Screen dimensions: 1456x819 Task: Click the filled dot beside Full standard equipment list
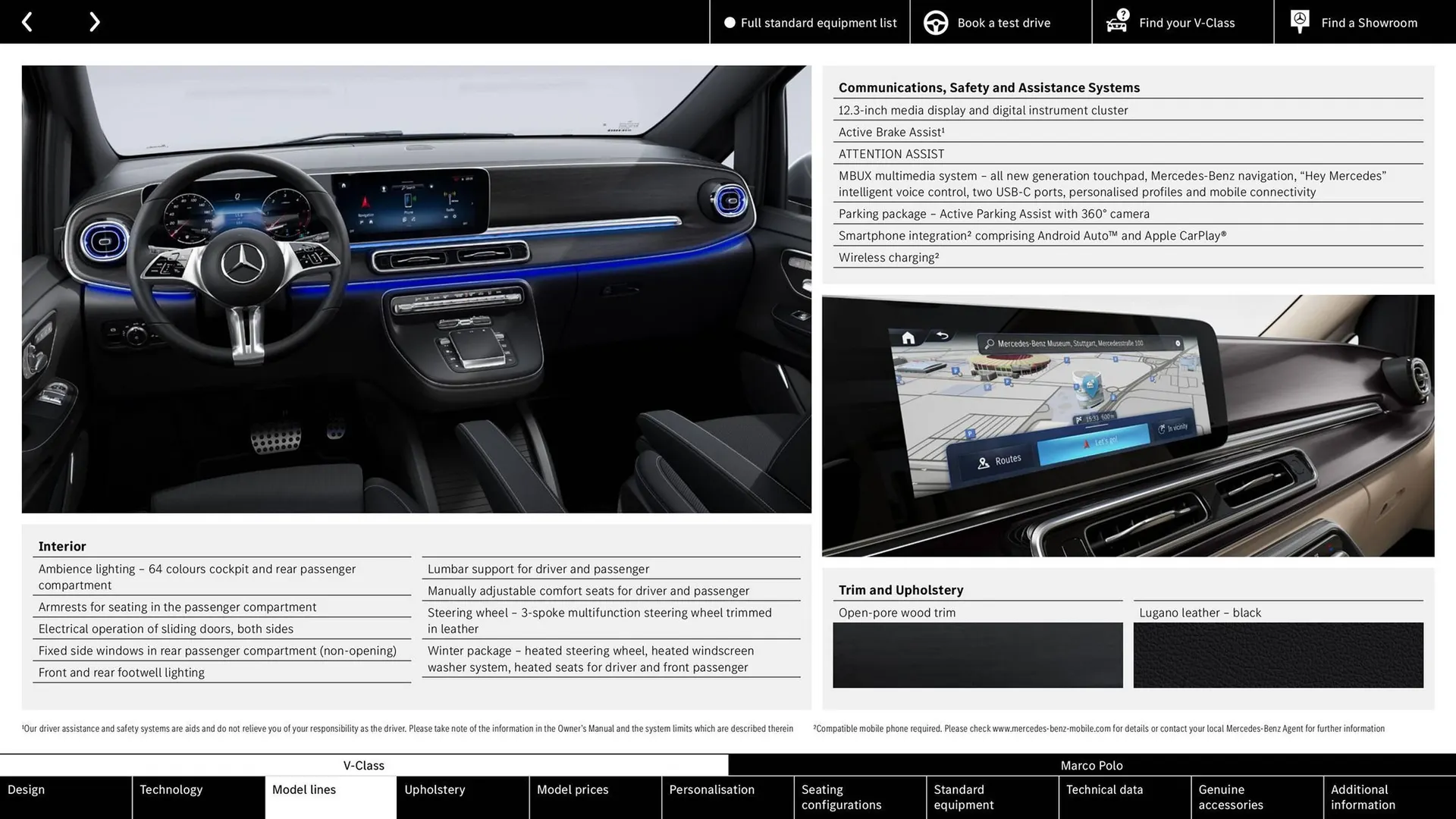[730, 22]
